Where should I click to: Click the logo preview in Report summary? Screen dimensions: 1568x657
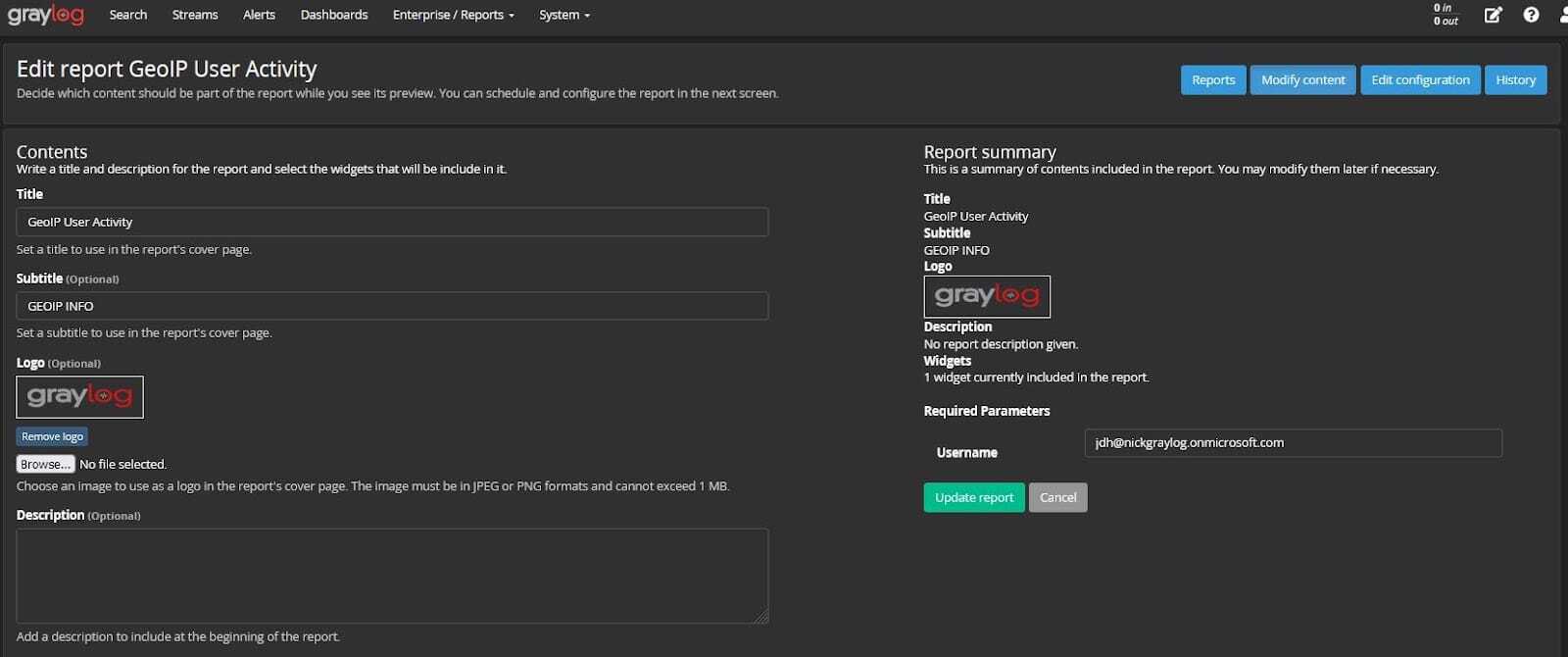(x=987, y=296)
